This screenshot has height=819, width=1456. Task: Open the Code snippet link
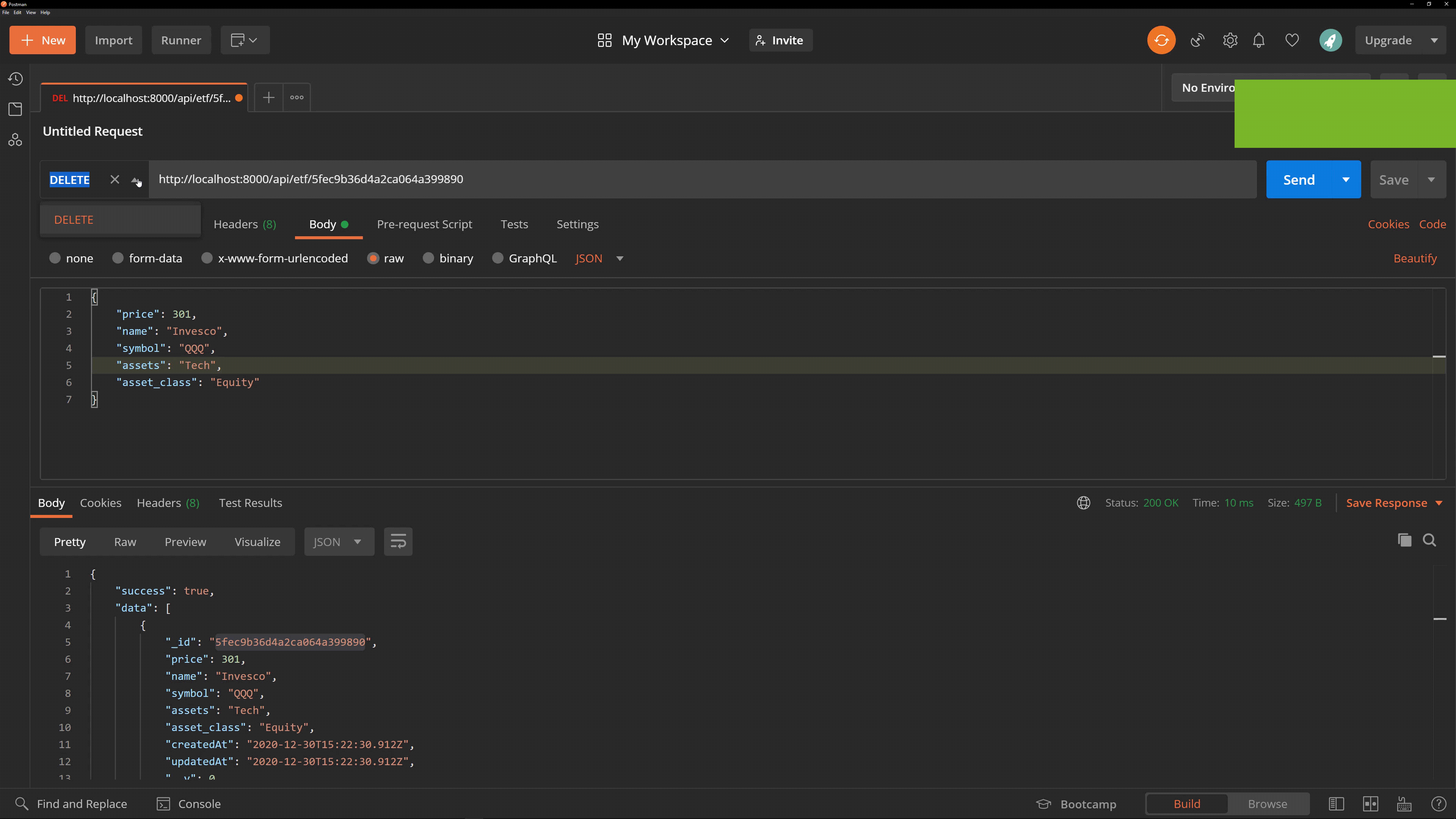1432,224
